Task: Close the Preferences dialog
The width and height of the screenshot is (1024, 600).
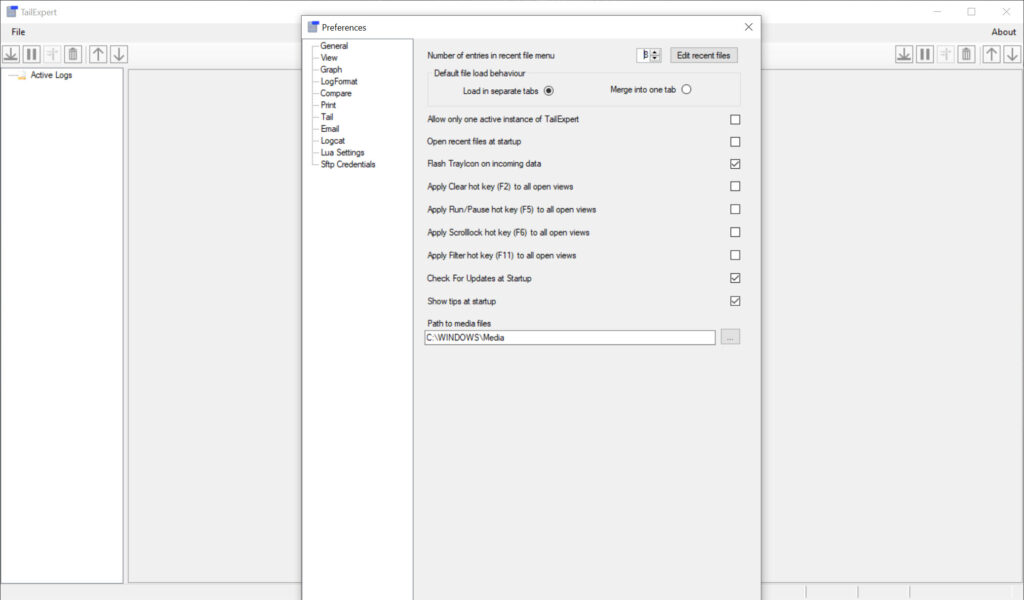Action: coord(748,27)
